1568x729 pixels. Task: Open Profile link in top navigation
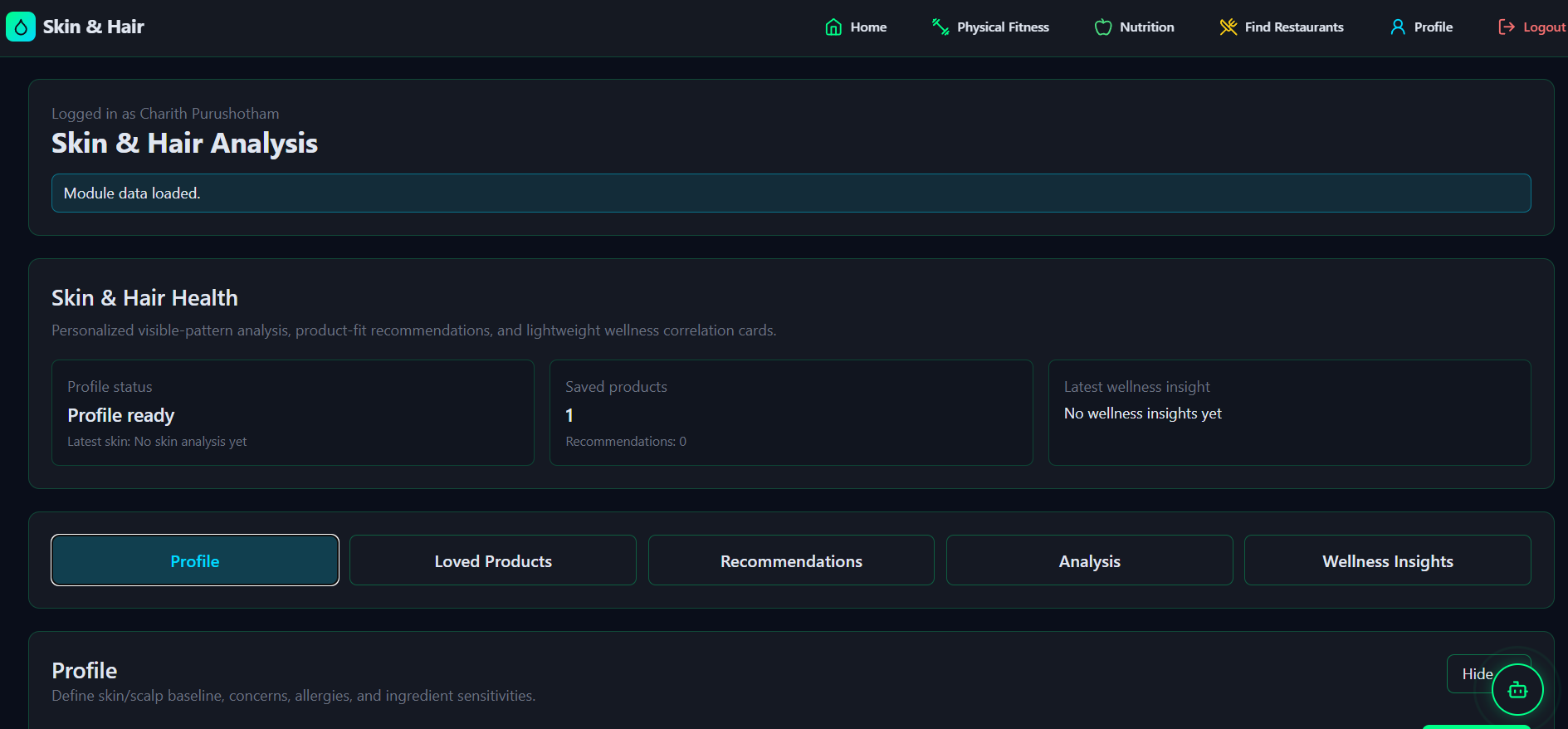tap(1421, 27)
